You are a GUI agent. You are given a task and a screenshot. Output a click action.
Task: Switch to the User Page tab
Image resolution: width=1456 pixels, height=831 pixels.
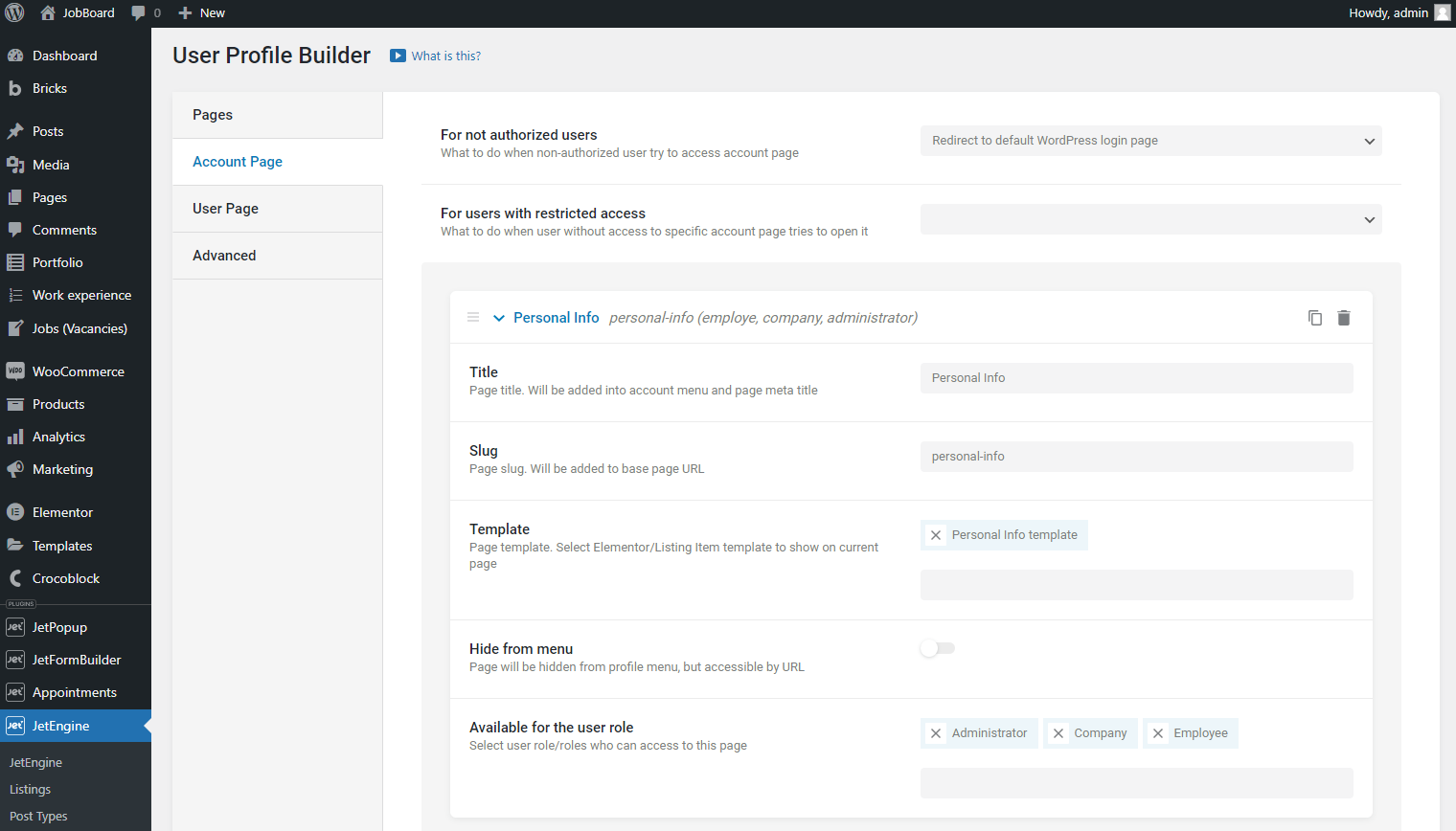278,209
